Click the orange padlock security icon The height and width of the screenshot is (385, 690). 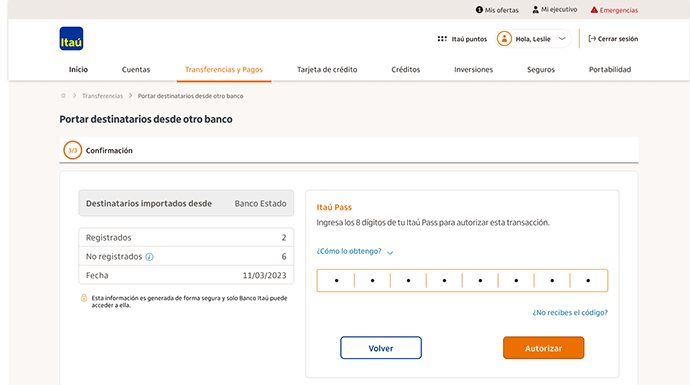(x=84, y=298)
